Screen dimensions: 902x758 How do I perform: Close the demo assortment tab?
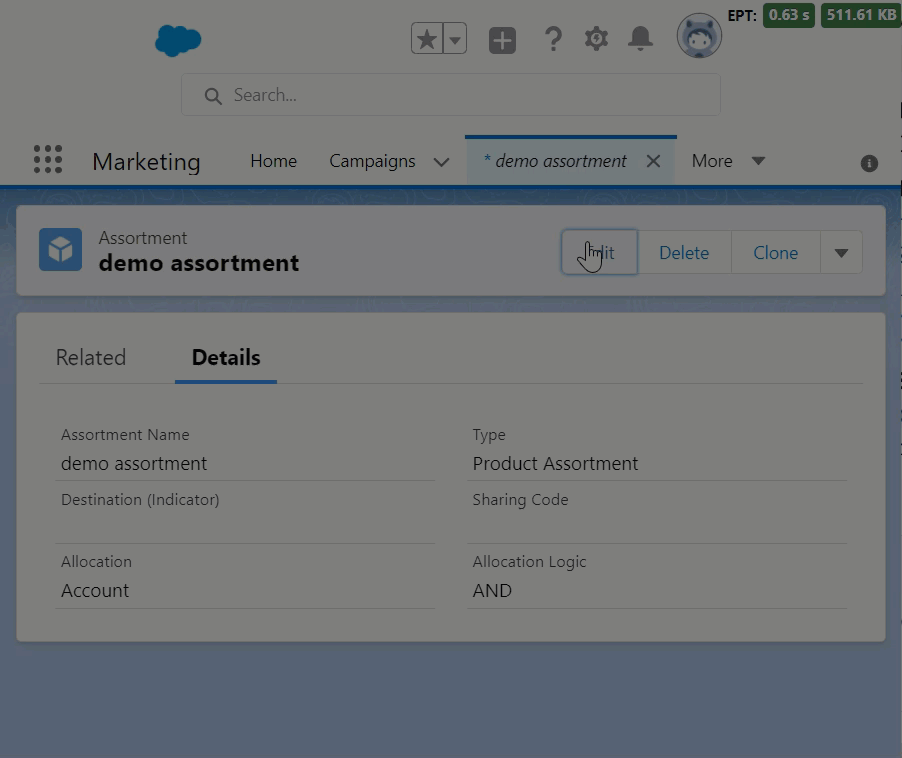coord(653,161)
